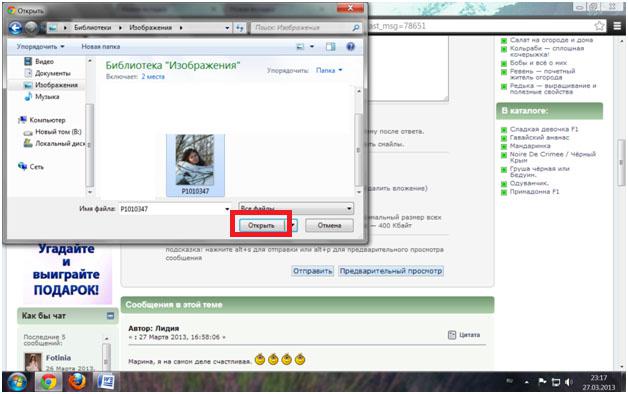Screen dimensions: 628x394
Task: Click the network icon in system tray
Action: pyautogui.click(x=556, y=382)
